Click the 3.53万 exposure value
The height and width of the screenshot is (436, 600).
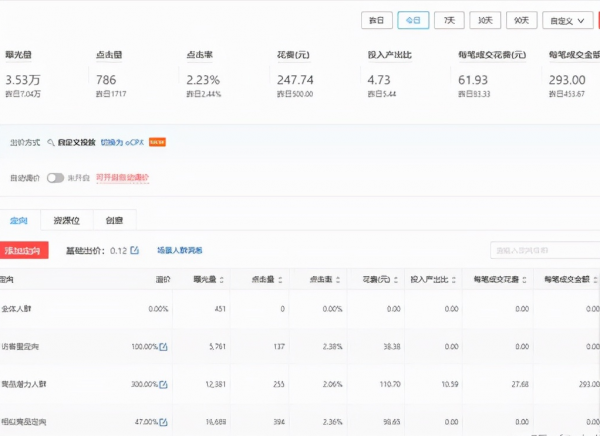click(23, 80)
